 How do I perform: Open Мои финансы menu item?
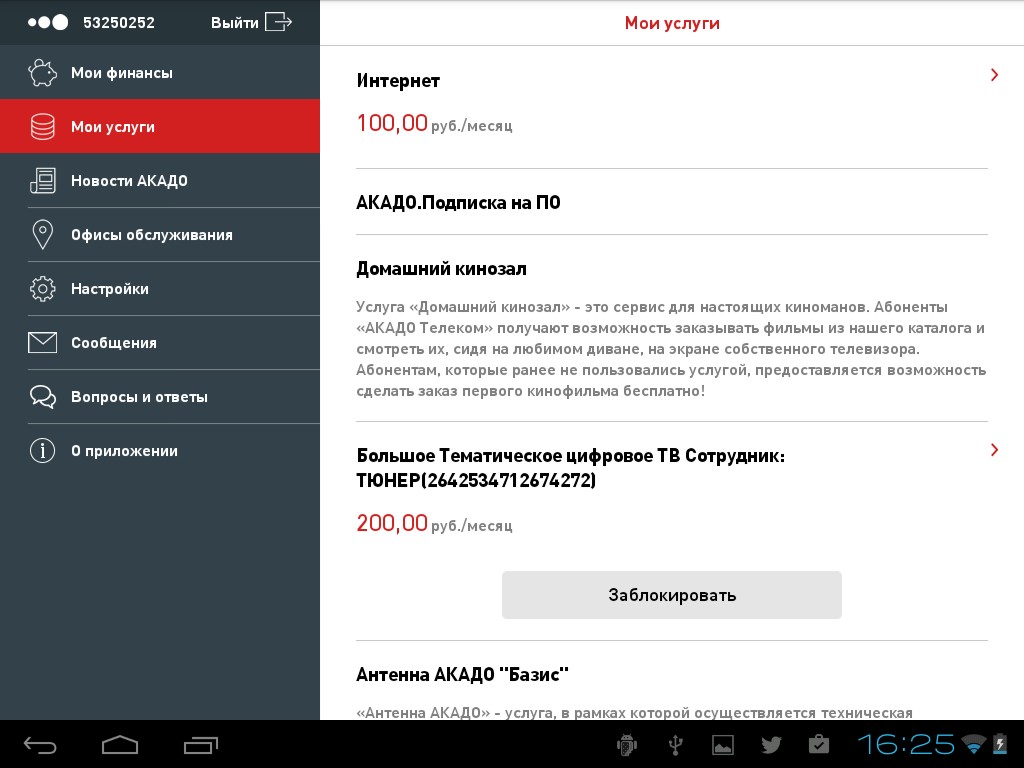click(160, 72)
